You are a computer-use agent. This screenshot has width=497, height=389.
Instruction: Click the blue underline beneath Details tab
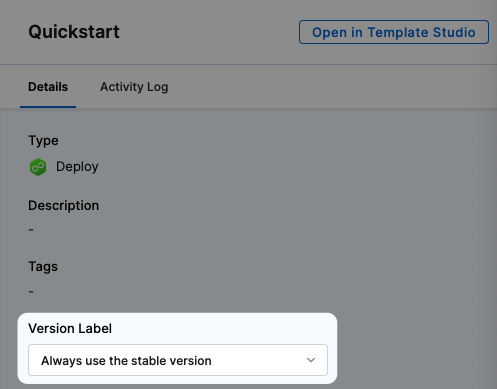[48, 107]
